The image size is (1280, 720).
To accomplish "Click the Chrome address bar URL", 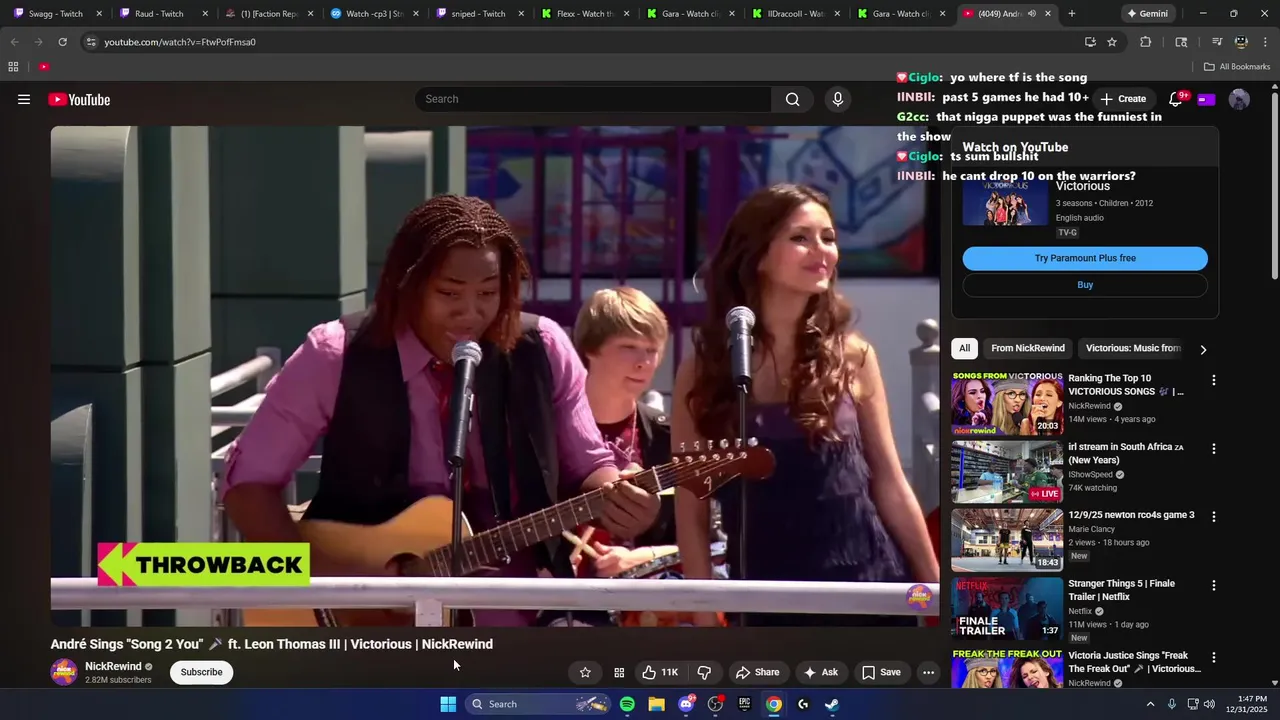I will click(180, 42).
